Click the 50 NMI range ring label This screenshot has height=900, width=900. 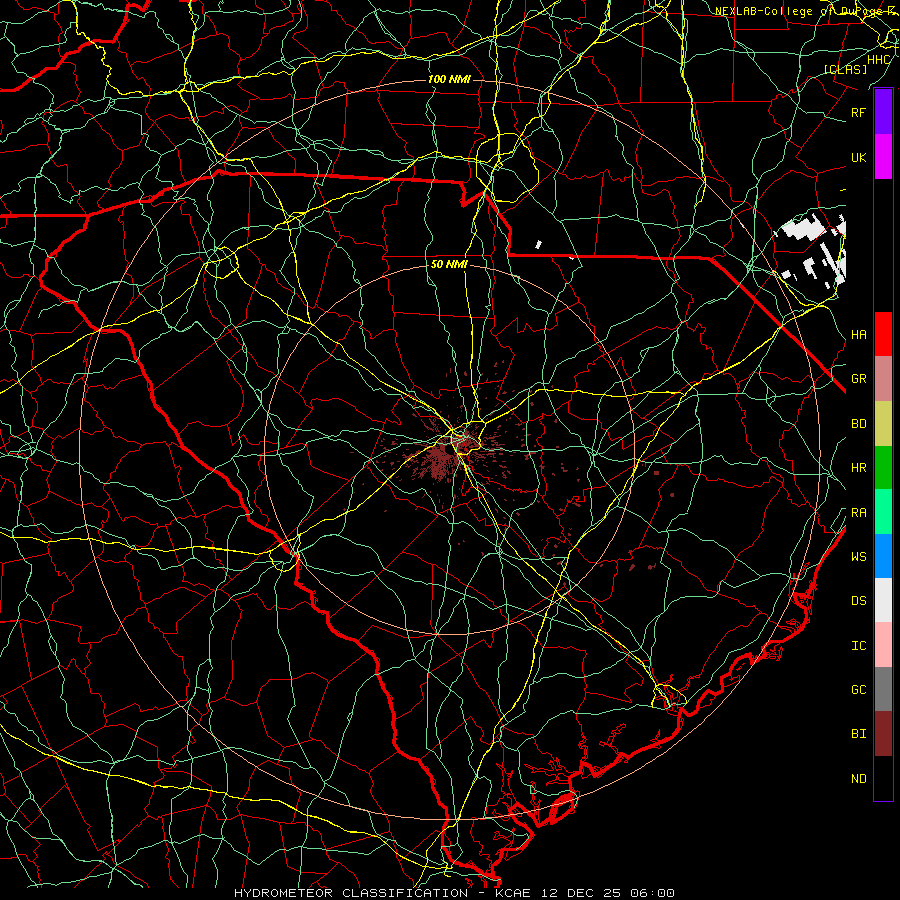[x=449, y=265]
